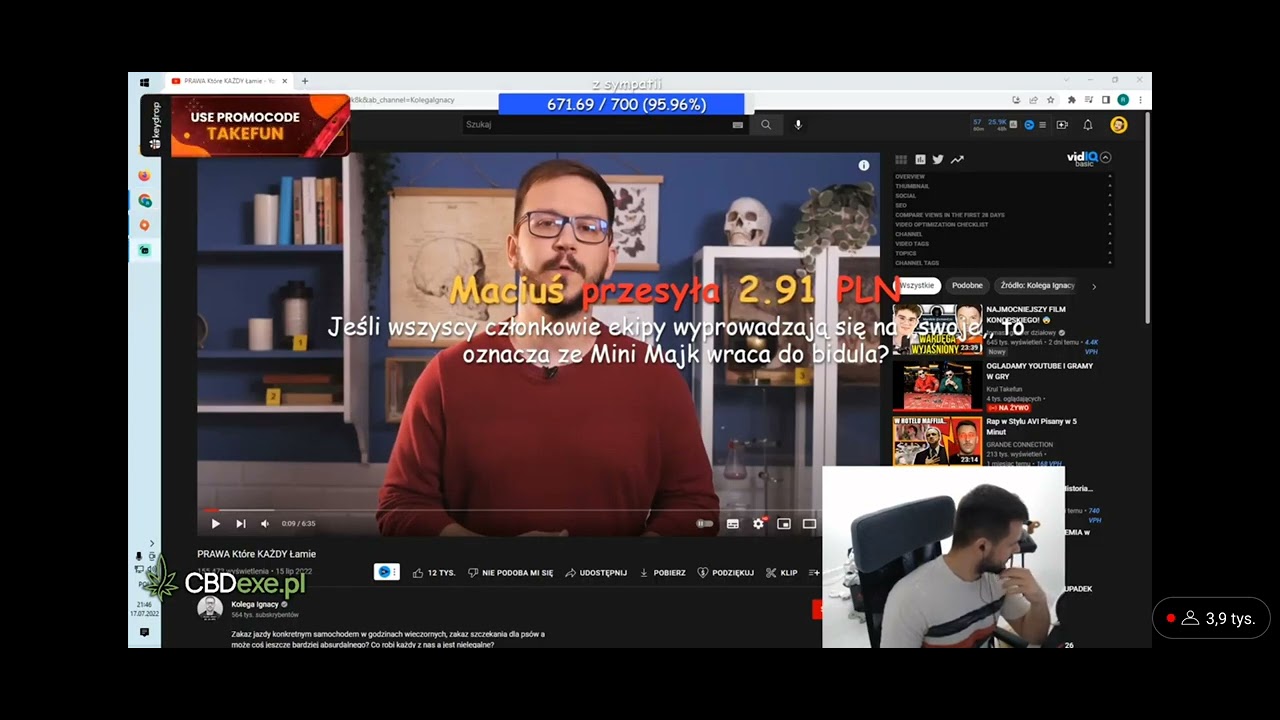Toggle subtitles in the video player
Image resolution: width=1280 pixels, height=720 pixels.
click(732, 523)
